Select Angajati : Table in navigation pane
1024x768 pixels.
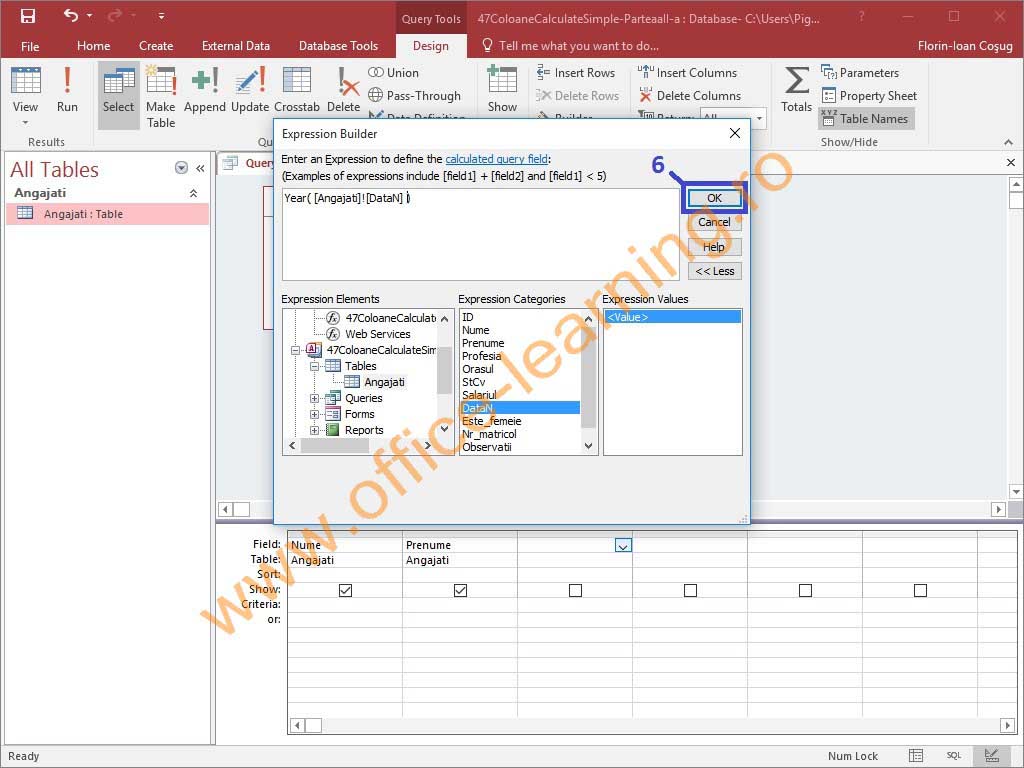107,214
